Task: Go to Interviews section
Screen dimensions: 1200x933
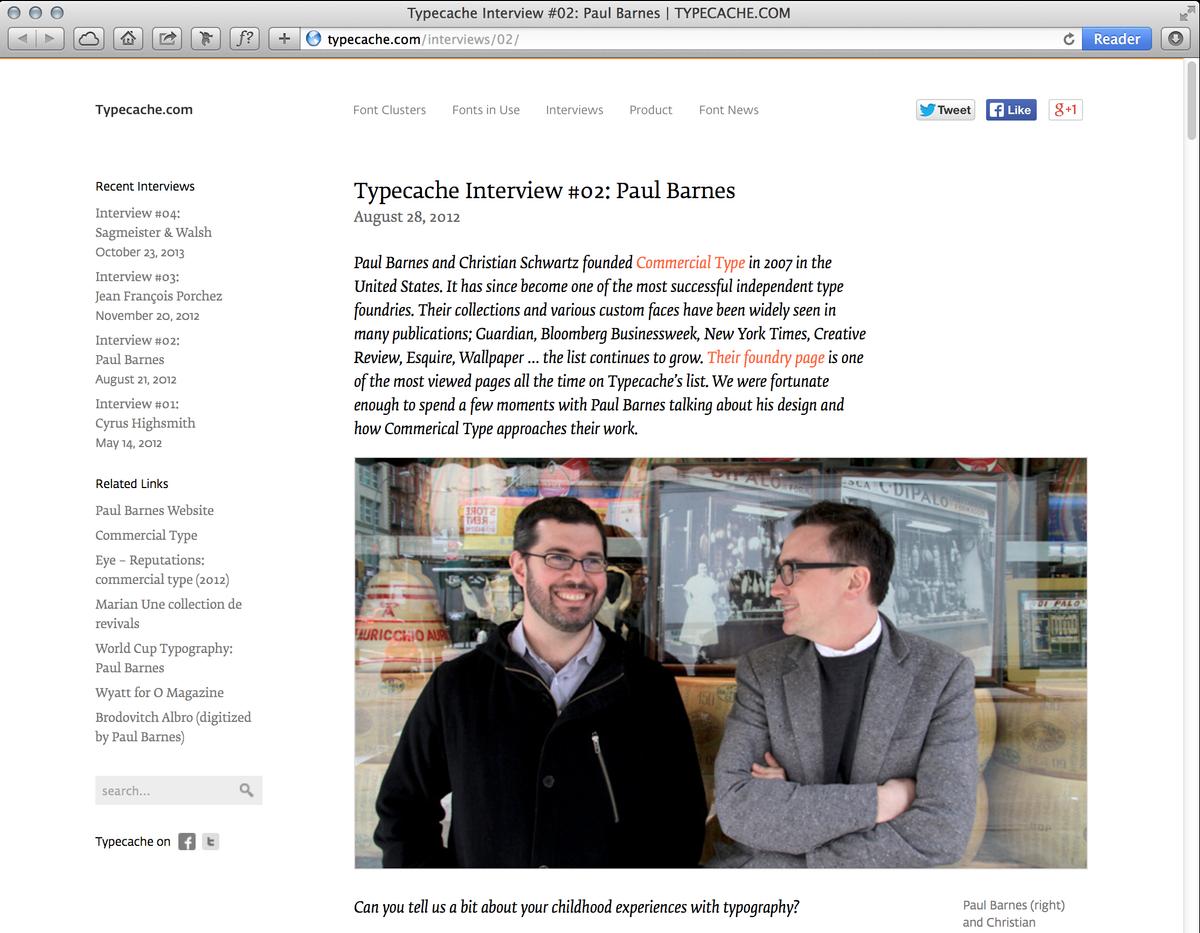Action: (574, 110)
